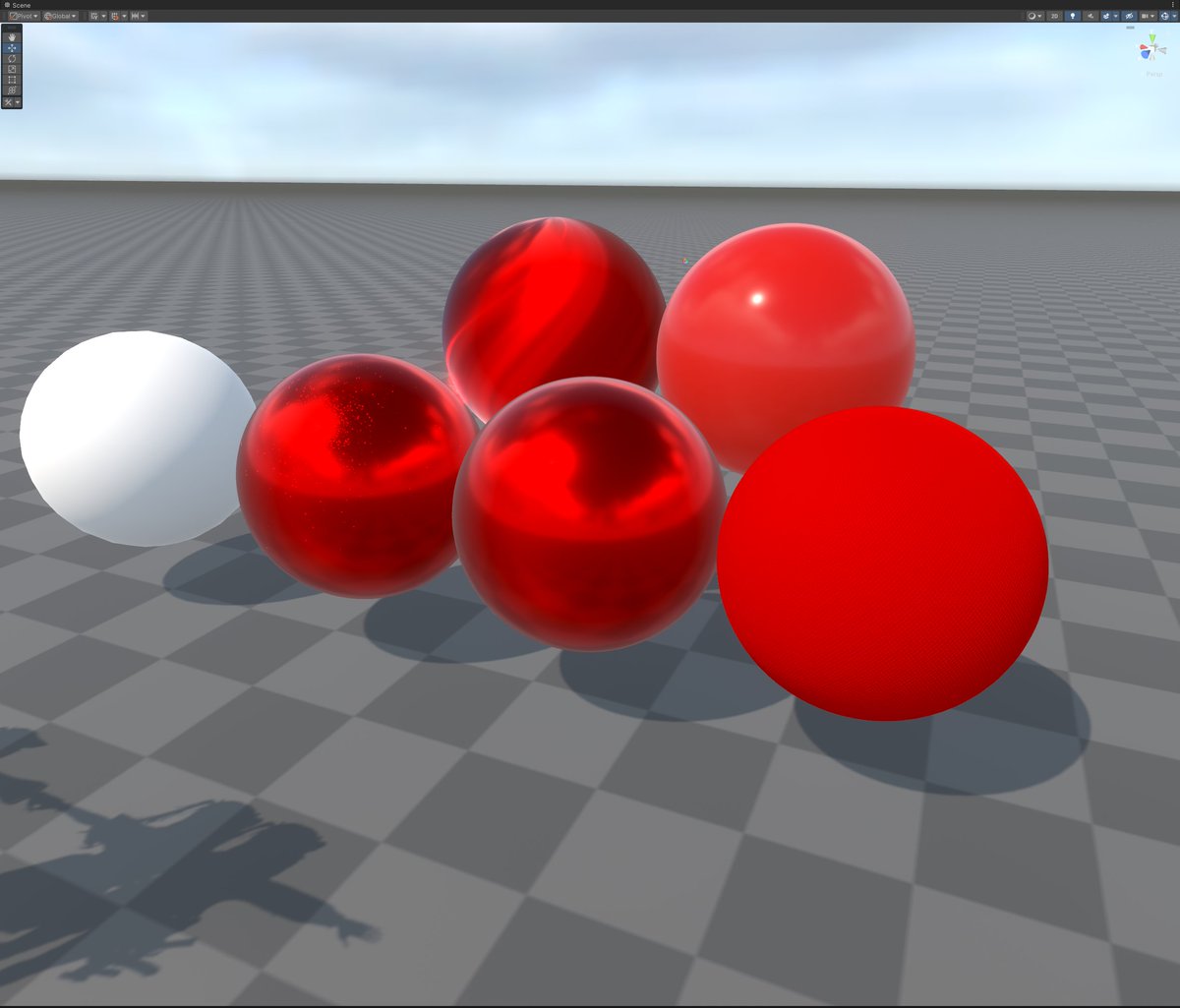Toggle 2D view mode
The image size is (1180, 1008).
tap(1054, 16)
